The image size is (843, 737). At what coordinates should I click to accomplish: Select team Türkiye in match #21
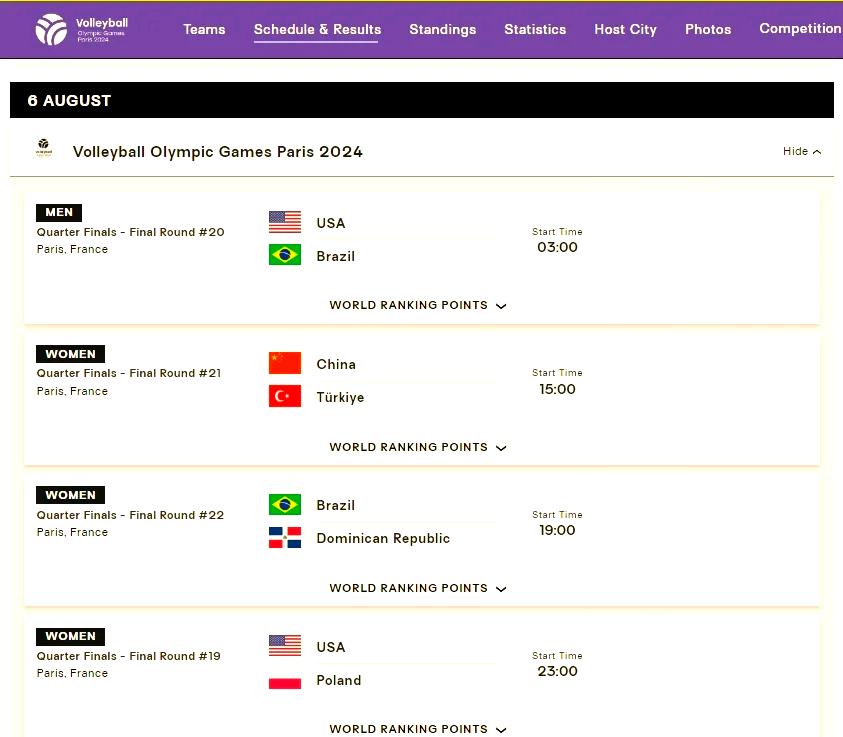pos(340,397)
